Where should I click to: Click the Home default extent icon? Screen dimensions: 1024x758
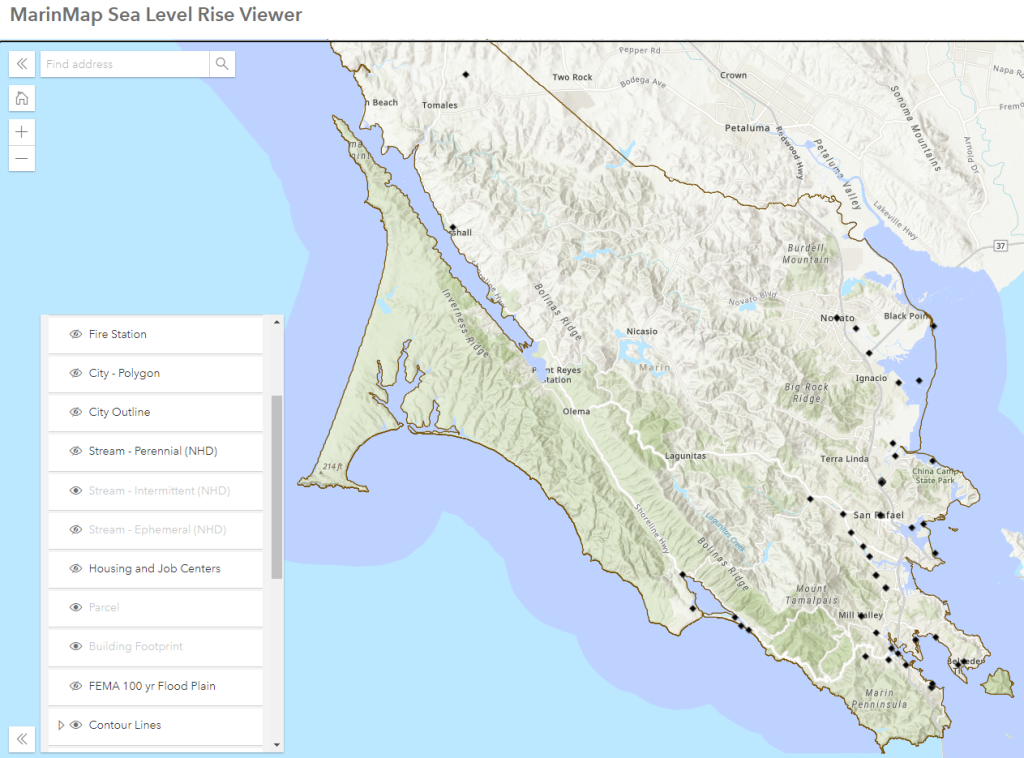click(21, 98)
